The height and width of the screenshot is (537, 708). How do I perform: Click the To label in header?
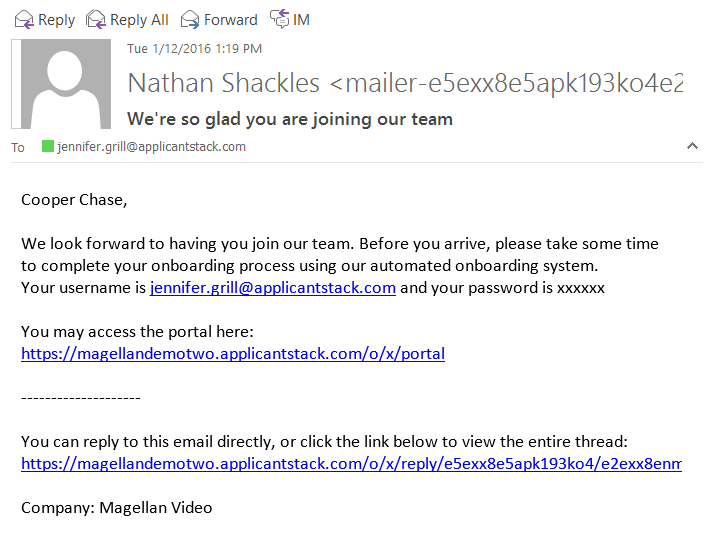pyautogui.click(x=17, y=148)
